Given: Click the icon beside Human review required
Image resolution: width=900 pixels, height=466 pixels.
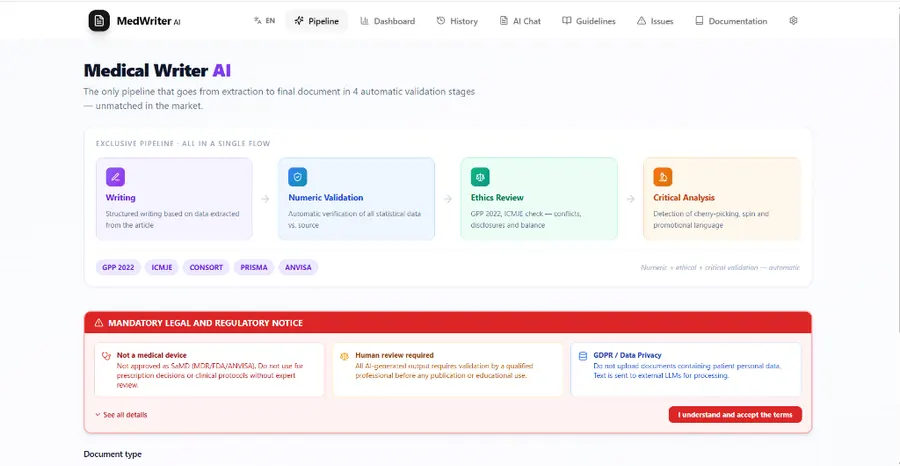Looking at the screenshot, I should 344,356.
